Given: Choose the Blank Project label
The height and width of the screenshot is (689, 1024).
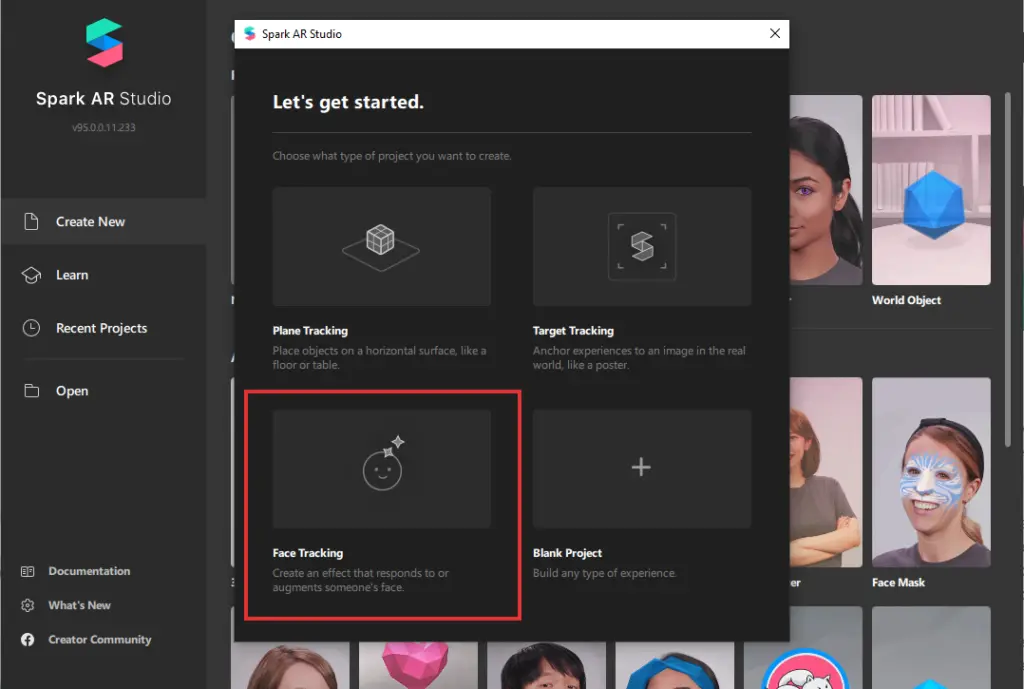Looking at the screenshot, I should (568, 553).
